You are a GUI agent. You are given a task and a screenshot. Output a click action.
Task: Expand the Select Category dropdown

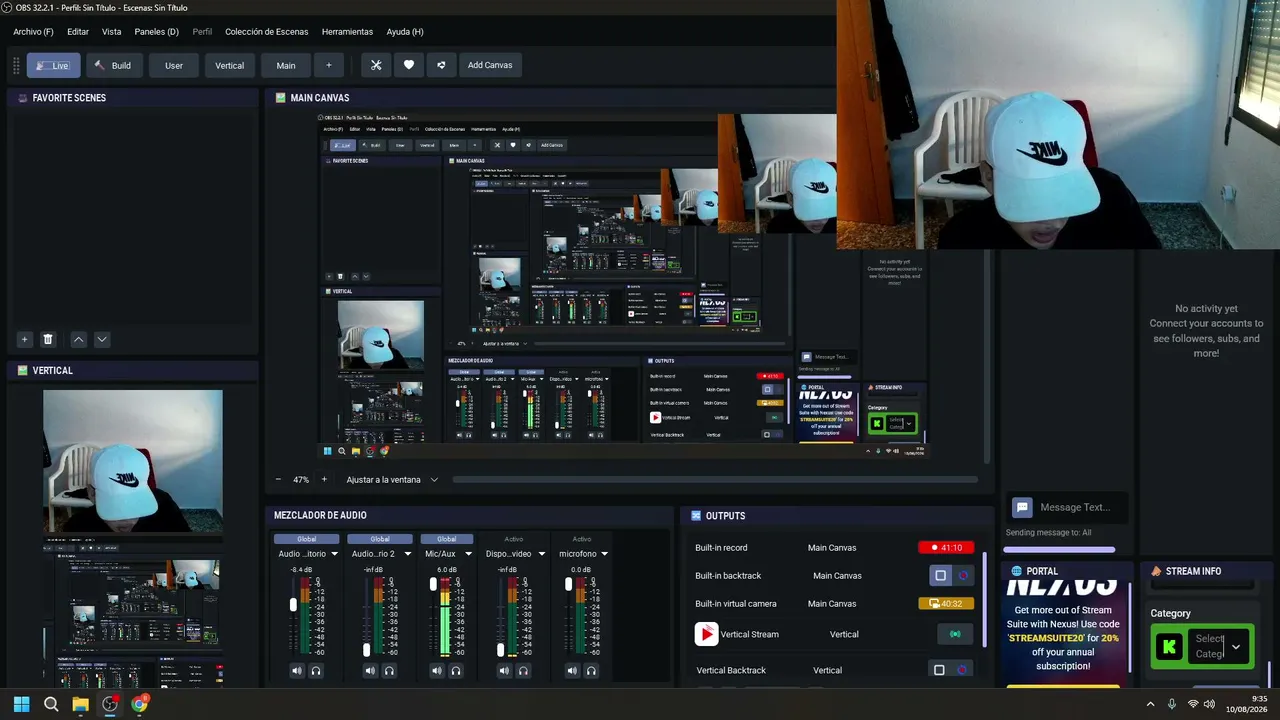pos(1236,647)
